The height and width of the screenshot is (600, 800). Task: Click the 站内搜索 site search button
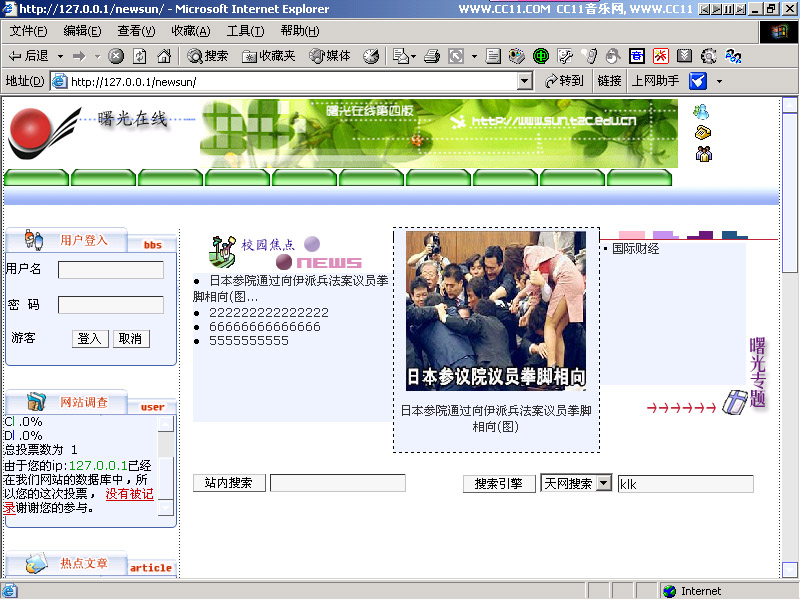(229, 483)
